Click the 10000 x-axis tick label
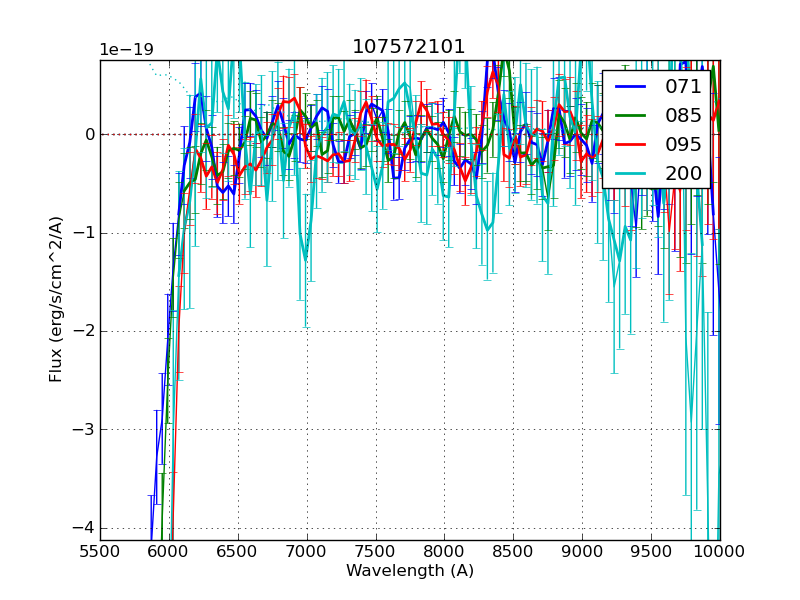Viewport: 800px width, 600px height. coord(720,551)
